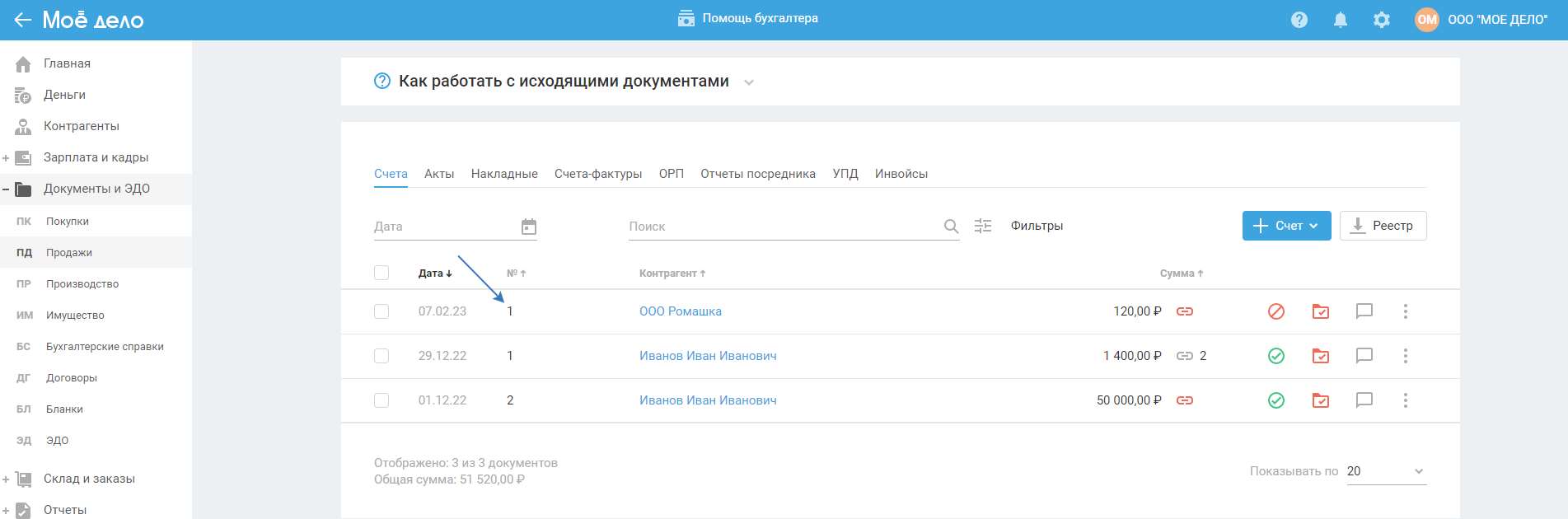Open the calendar date picker icon
This screenshot has width=1568, height=519.
(x=529, y=227)
